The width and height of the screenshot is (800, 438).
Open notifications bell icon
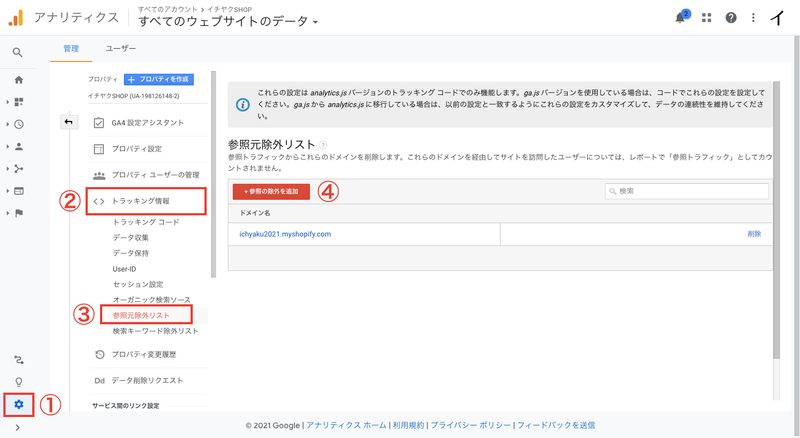coord(680,18)
